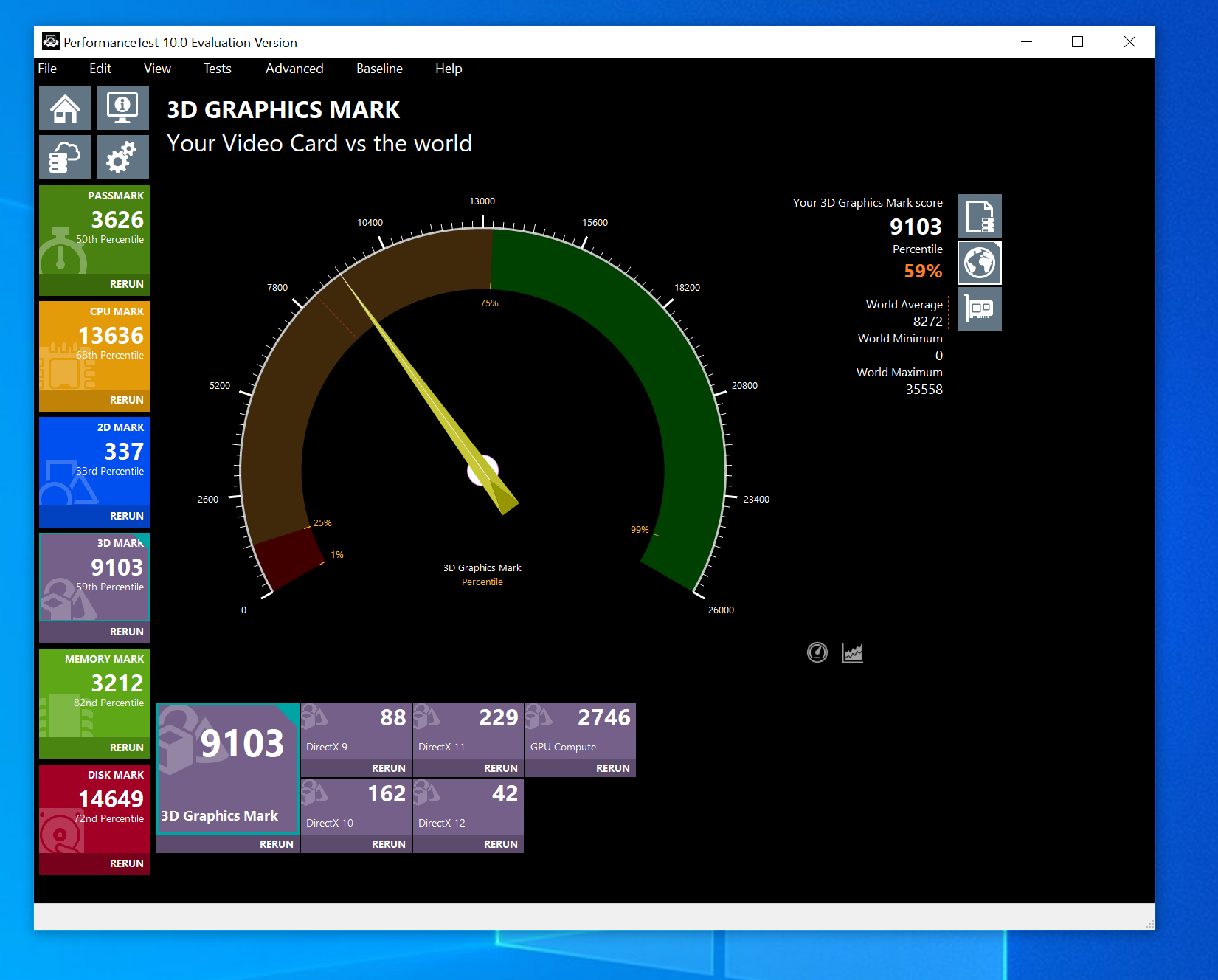Select the large 3D Graphics Mark tile
This screenshot has height=980, width=1218.
point(227,769)
